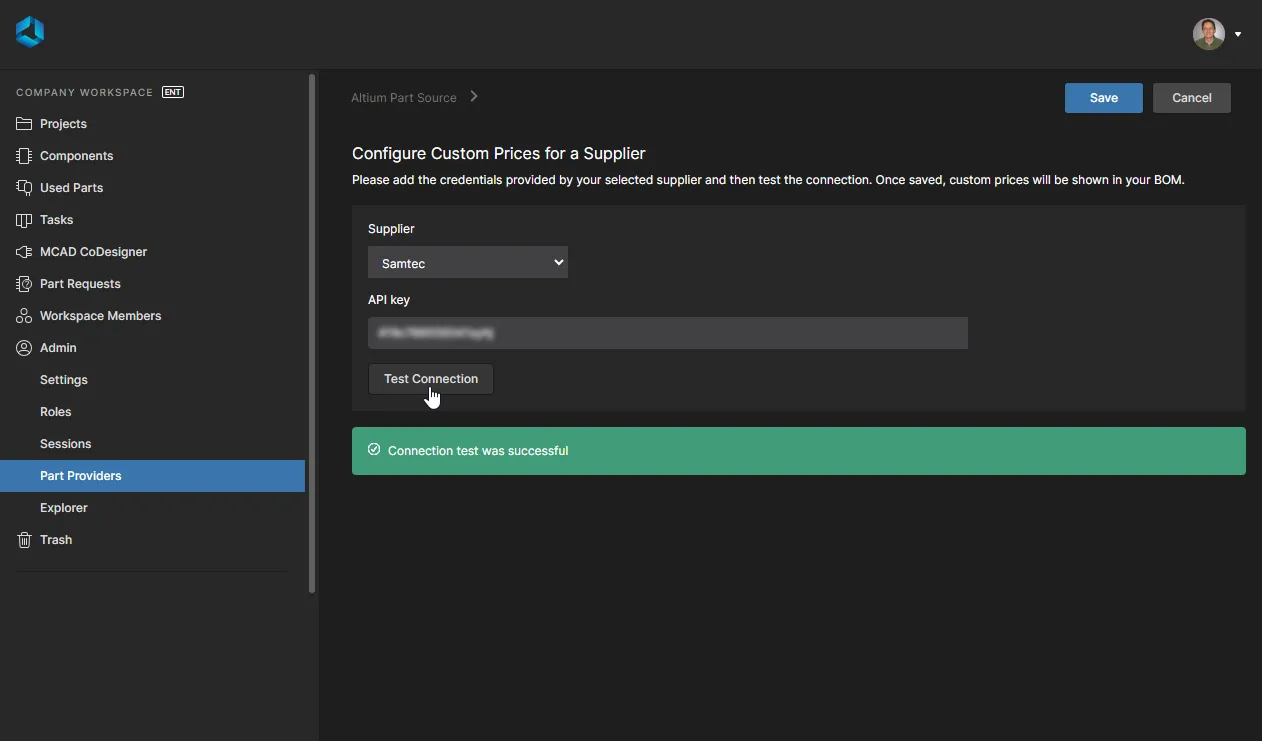Viewport: 1262px width, 741px height.
Task: Collapse the Admin section in sidebar
Action: pos(58,348)
